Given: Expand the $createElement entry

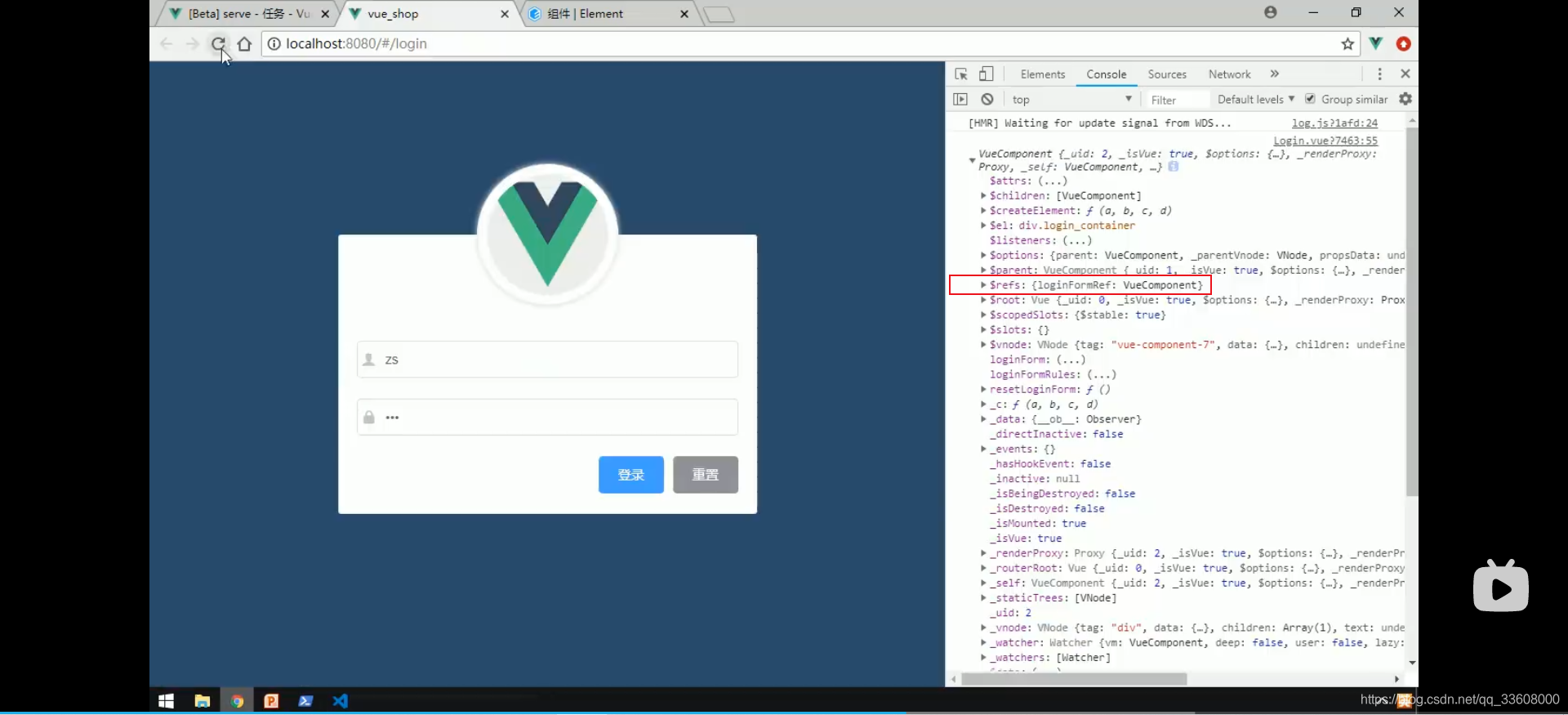Looking at the screenshot, I should 983,211.
